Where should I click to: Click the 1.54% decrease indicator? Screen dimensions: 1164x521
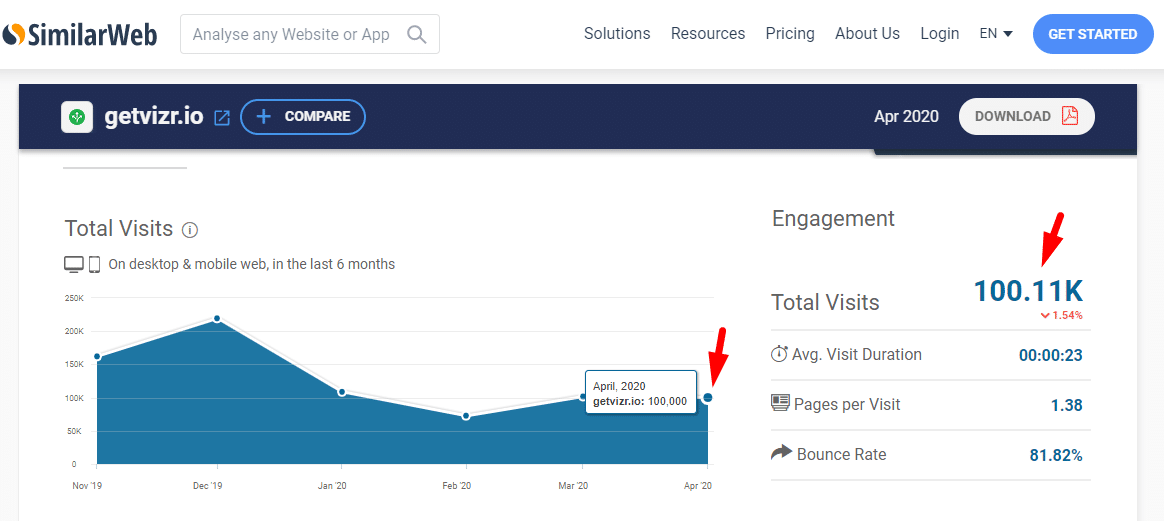pyautogui.click(x=1062, y=315)
